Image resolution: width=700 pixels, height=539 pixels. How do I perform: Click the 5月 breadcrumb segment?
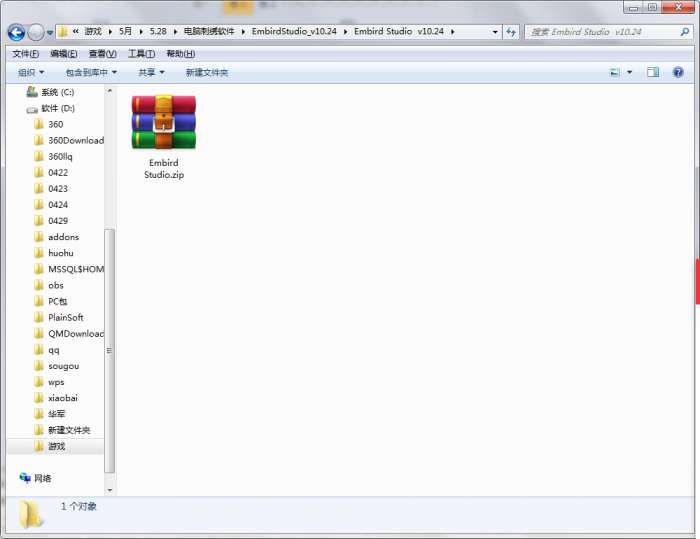point(125,32)
